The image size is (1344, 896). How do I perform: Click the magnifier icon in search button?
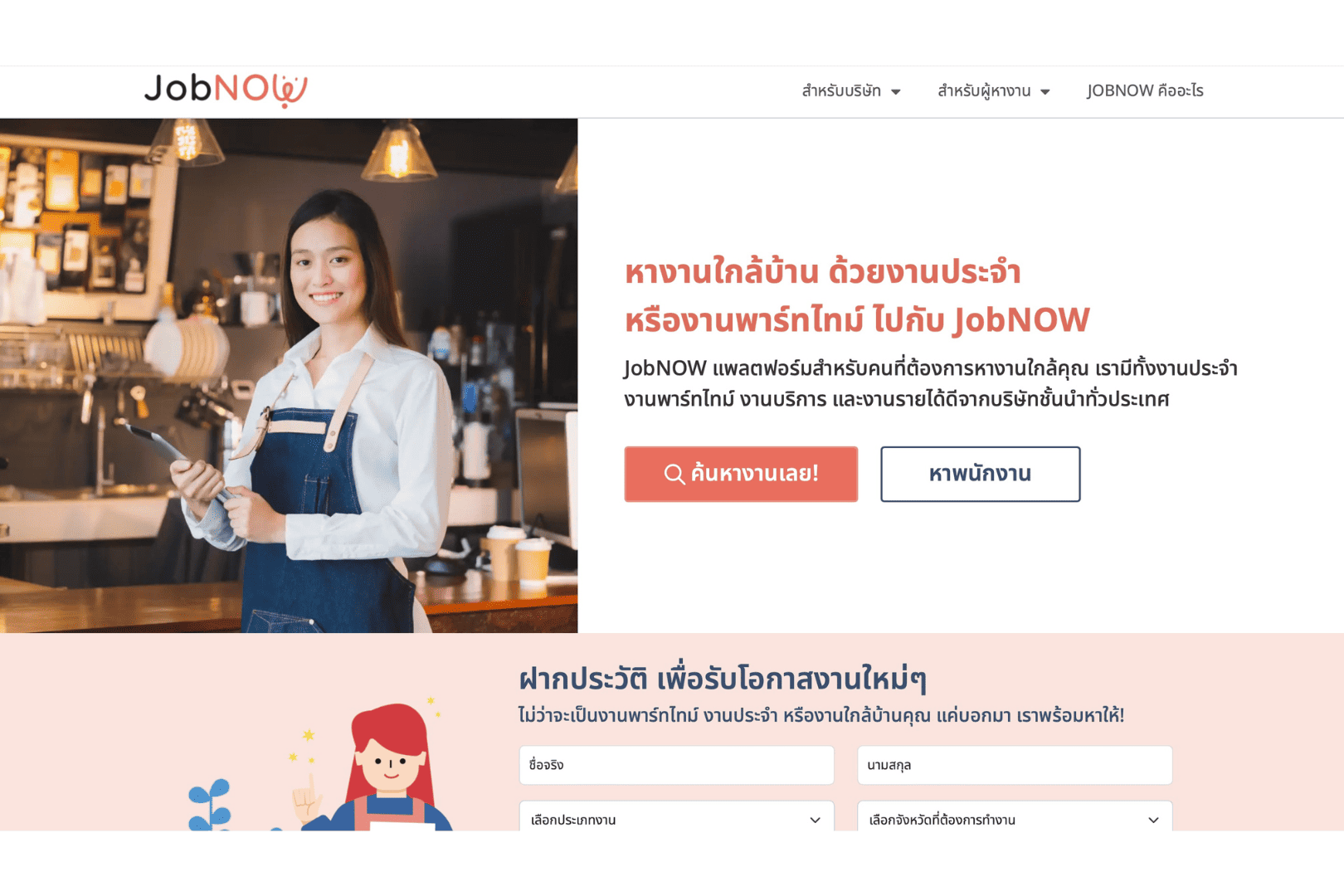pyautogui.click(x=674, y=474)
